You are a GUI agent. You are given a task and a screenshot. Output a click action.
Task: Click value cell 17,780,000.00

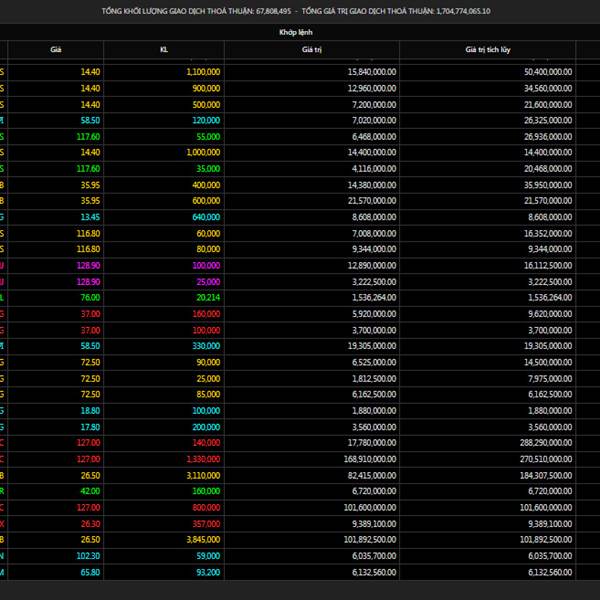372,443
